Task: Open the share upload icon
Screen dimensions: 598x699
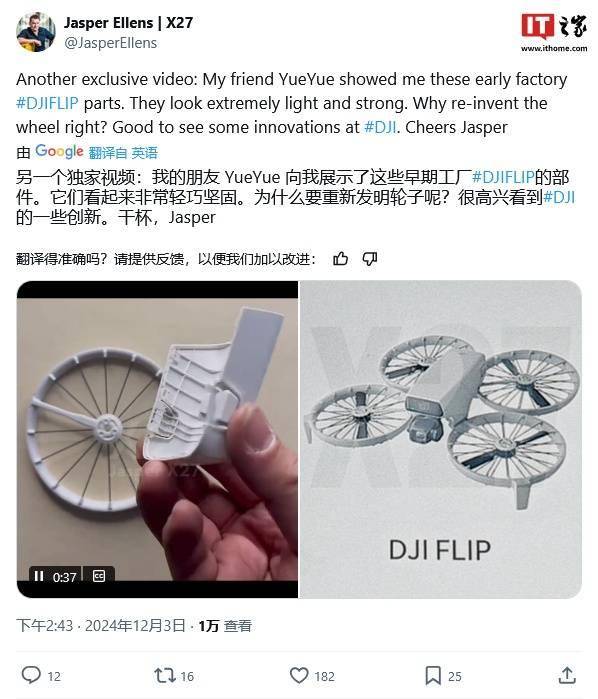Action: pos(567,675)
